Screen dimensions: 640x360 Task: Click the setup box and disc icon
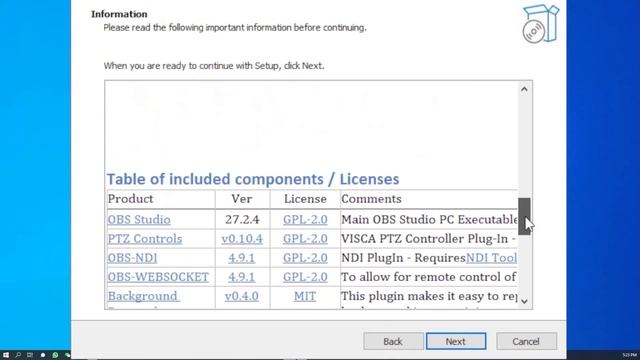541,24
